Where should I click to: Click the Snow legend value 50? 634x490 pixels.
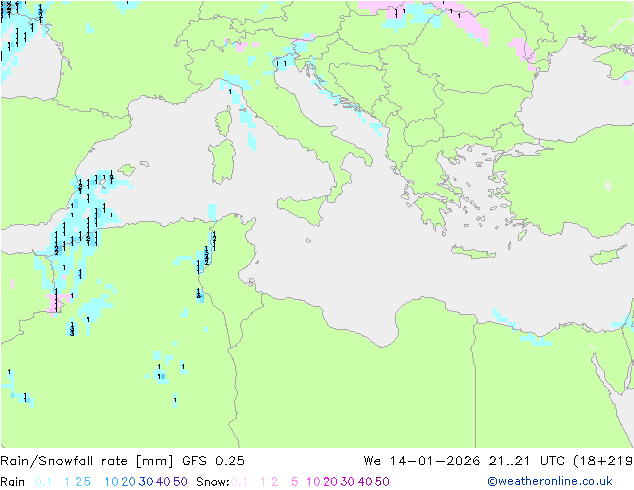tap(382, 482)
